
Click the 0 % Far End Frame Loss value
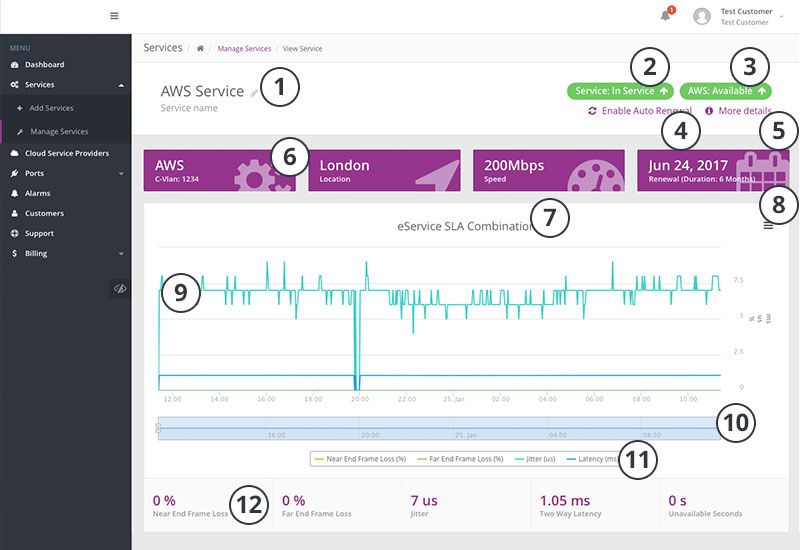coord(294,501)
